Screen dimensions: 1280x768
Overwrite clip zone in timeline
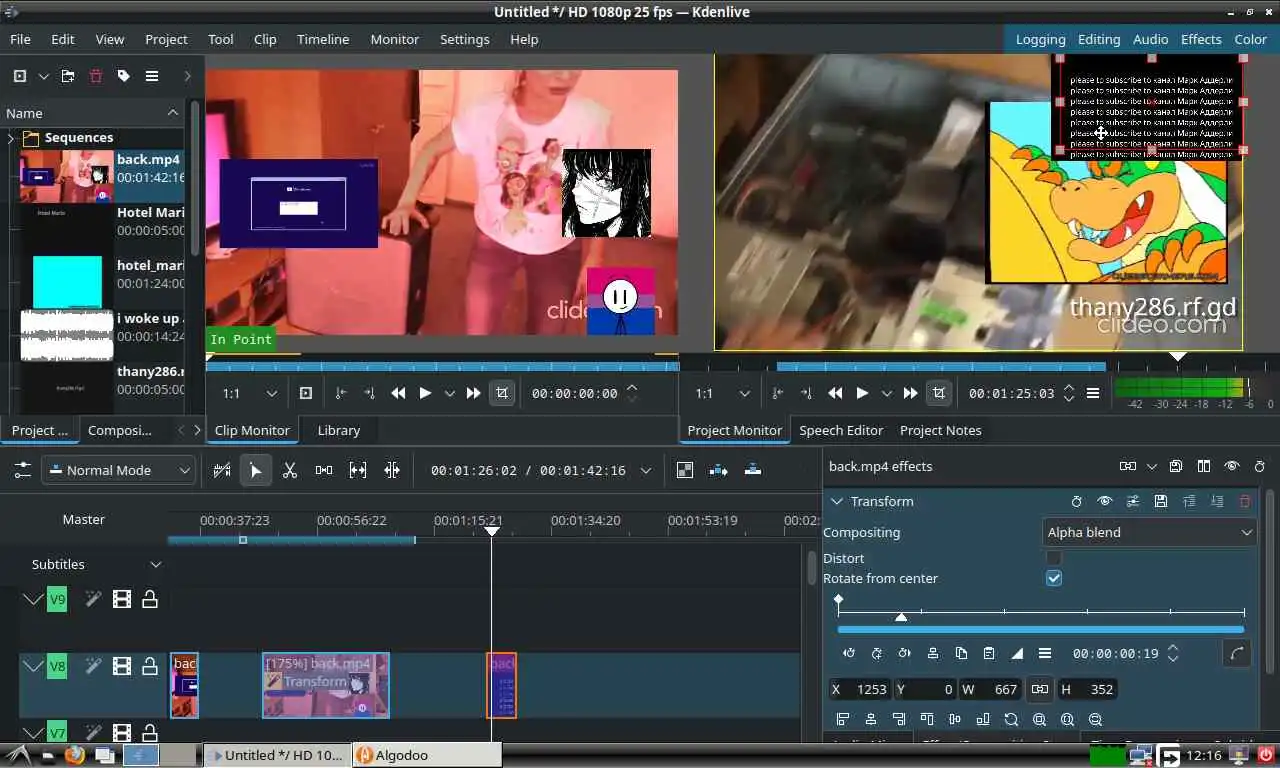click(753, 470)
